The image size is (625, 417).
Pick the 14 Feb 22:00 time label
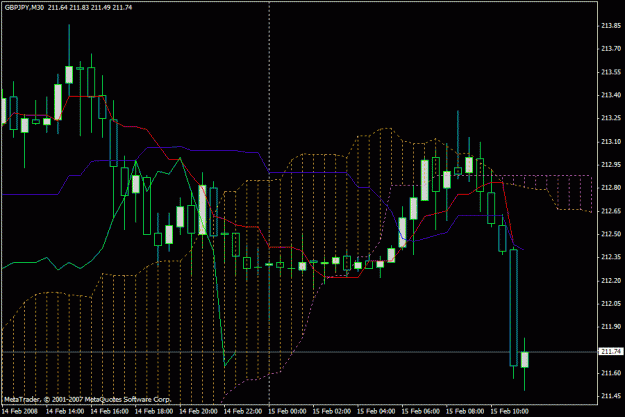(243, 411)
